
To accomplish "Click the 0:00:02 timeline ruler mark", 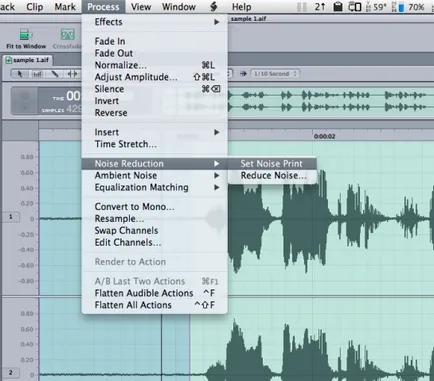I will (x=324, y=136).
